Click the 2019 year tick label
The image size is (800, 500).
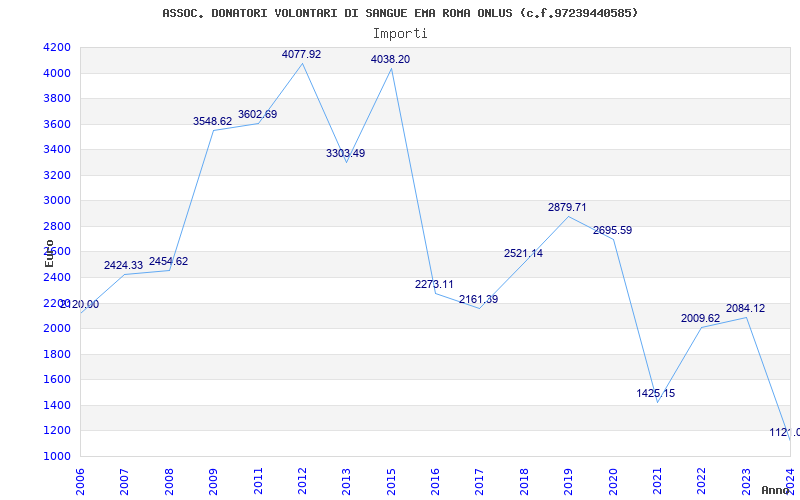point(568,481)
